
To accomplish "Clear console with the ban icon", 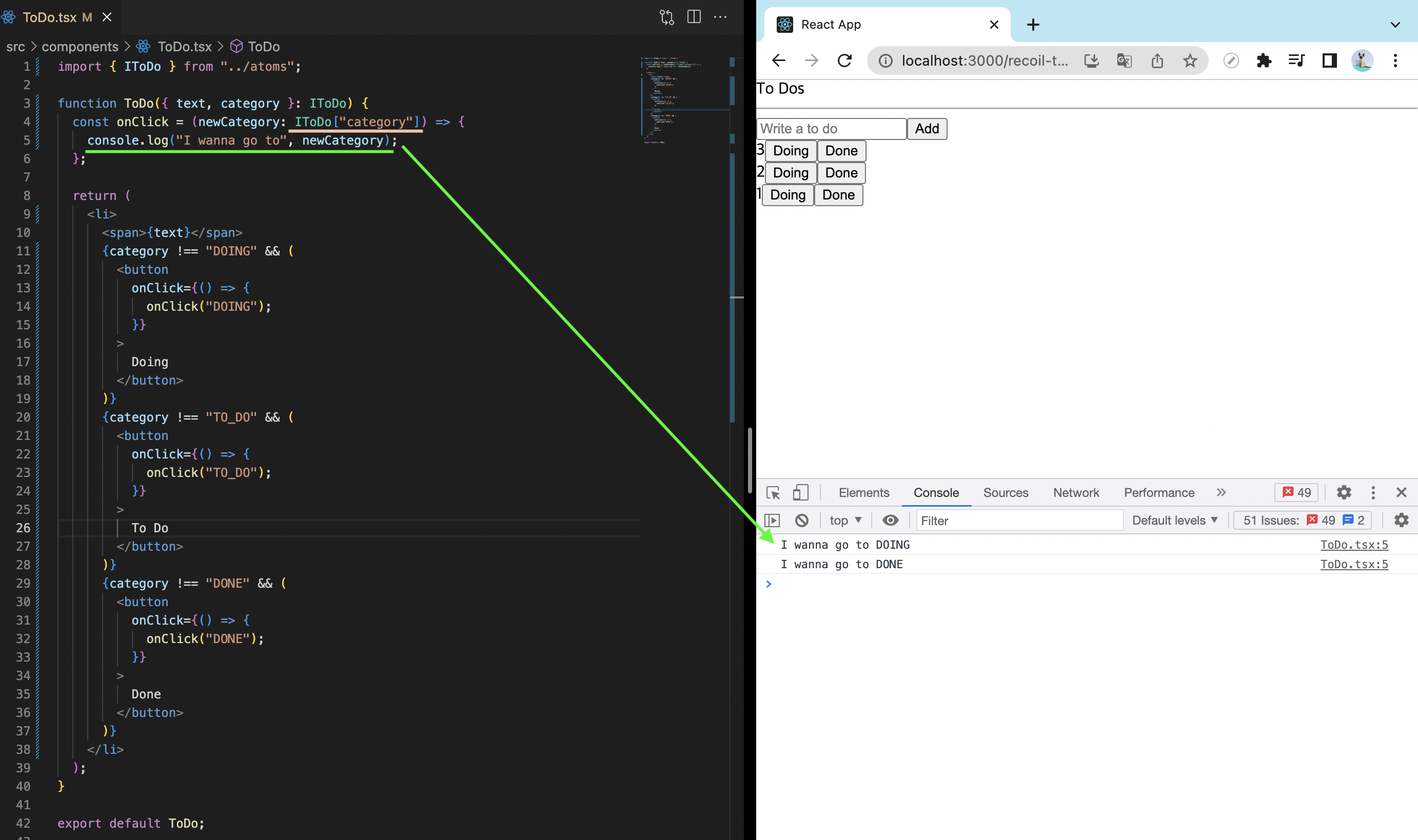I will point(801,520).
